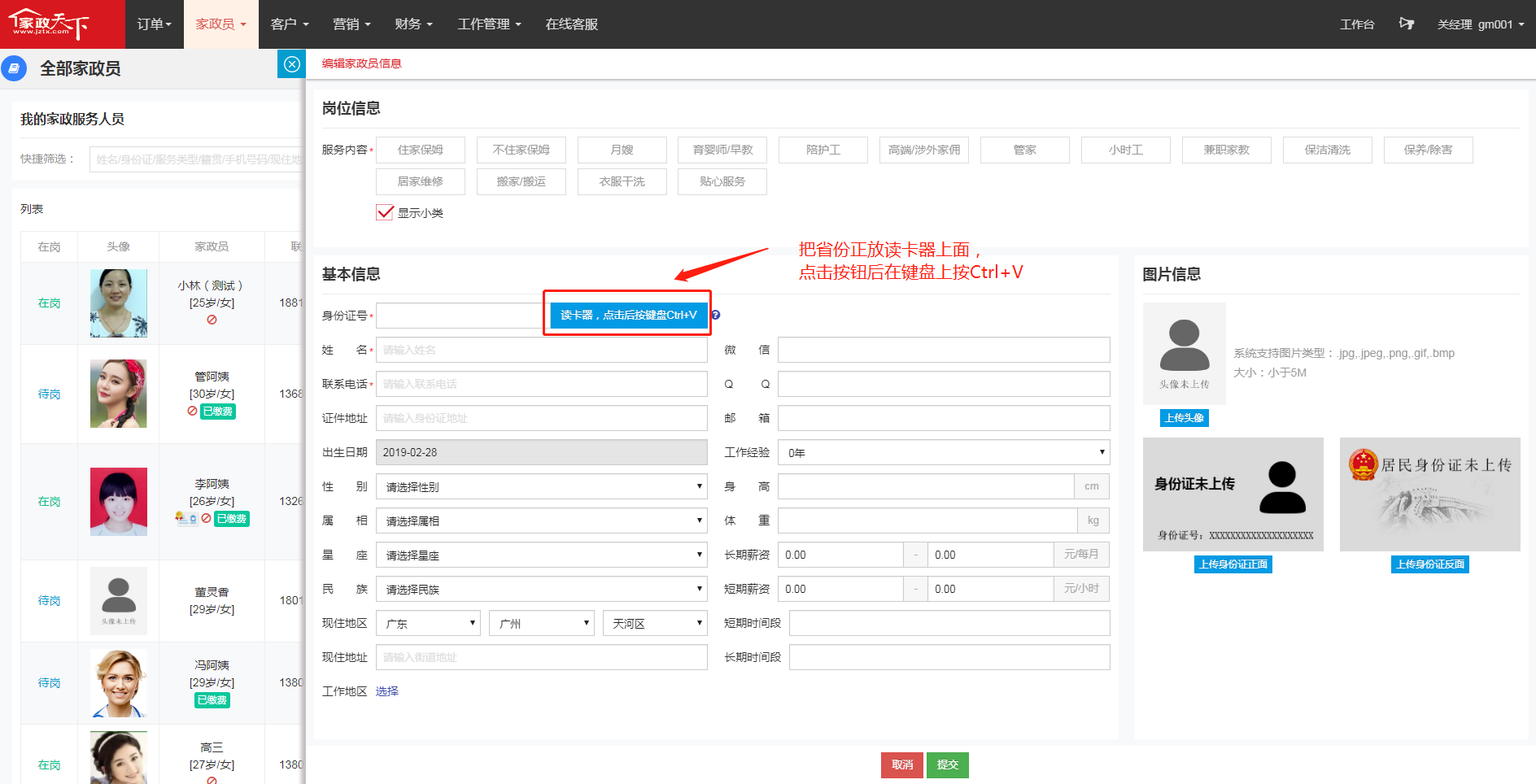Click the blue book icon beside 全部家政员

click(x=14, y=68)
